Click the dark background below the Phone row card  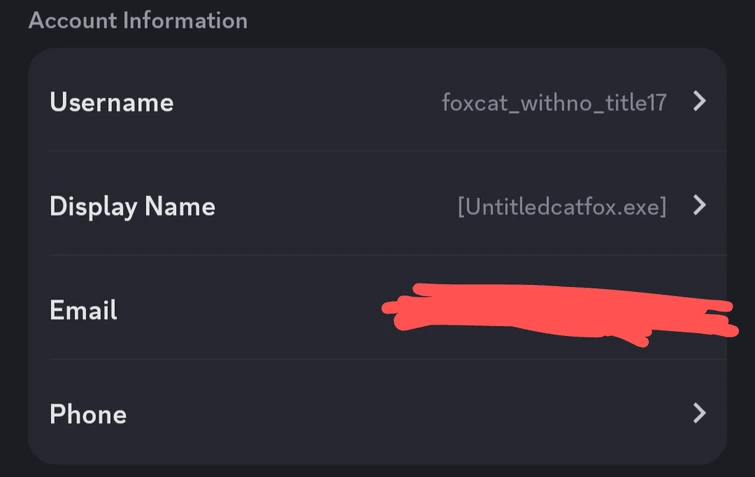coord(377,471)
